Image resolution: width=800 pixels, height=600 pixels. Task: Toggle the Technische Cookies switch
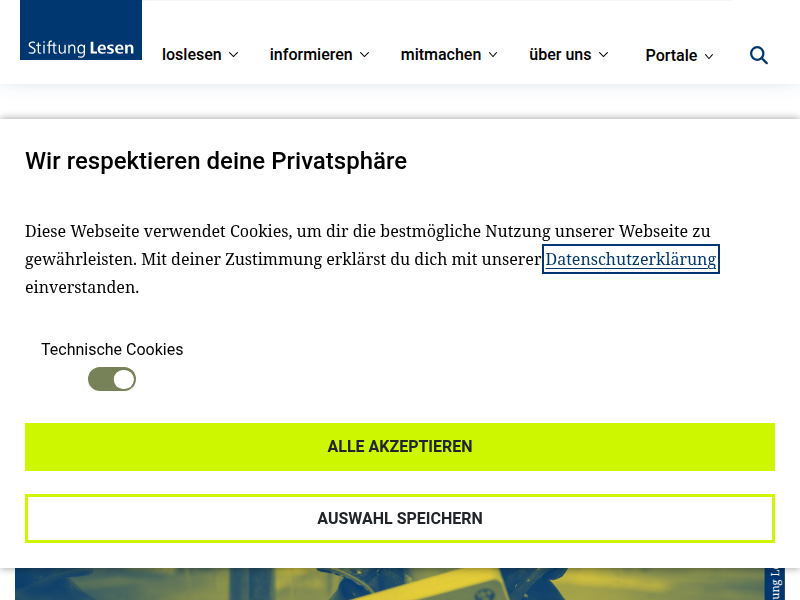pyautogui.click(x=112, y=380)
